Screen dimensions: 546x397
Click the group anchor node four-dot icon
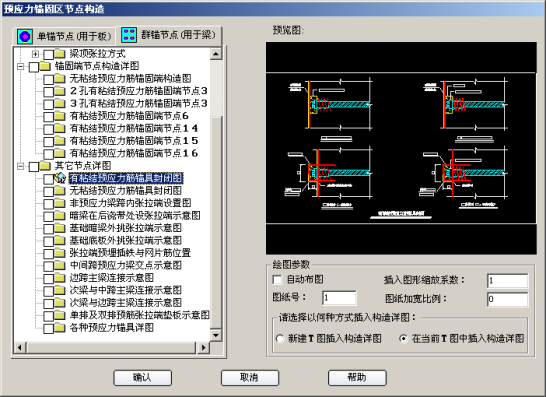[x=129, y=35]
